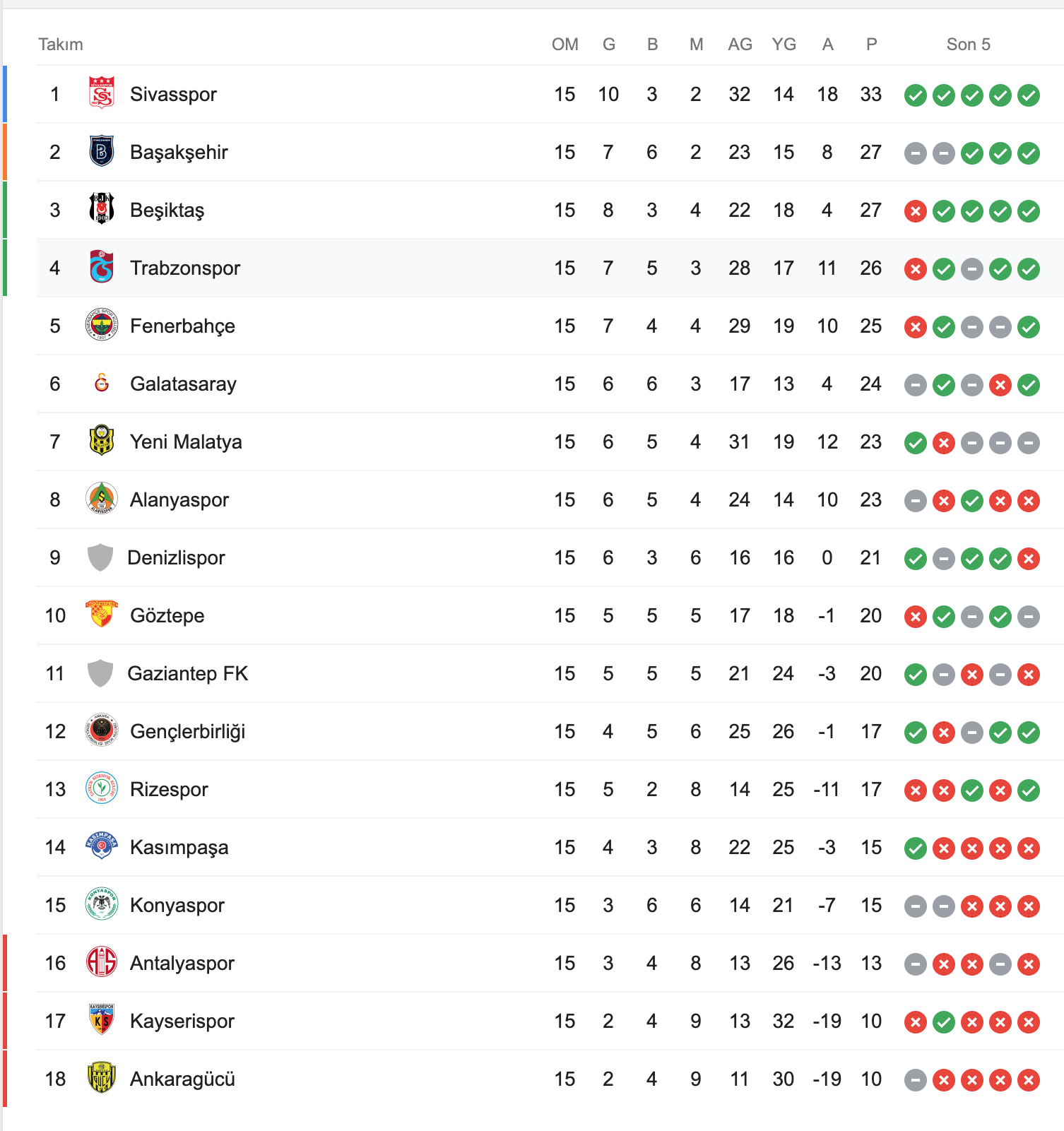Click the Başakşehir club crest icon
This screenshot has width=1064, height=1131.
(x=102, y=152)
